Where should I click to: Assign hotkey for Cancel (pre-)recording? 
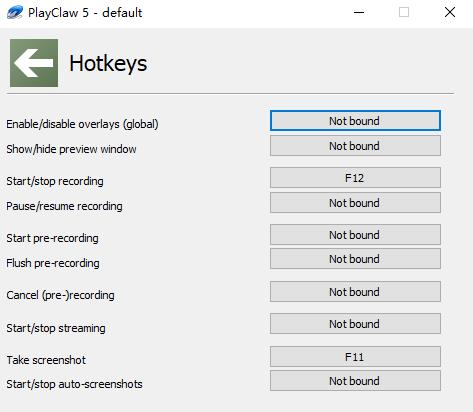click(x=355, y=292)
